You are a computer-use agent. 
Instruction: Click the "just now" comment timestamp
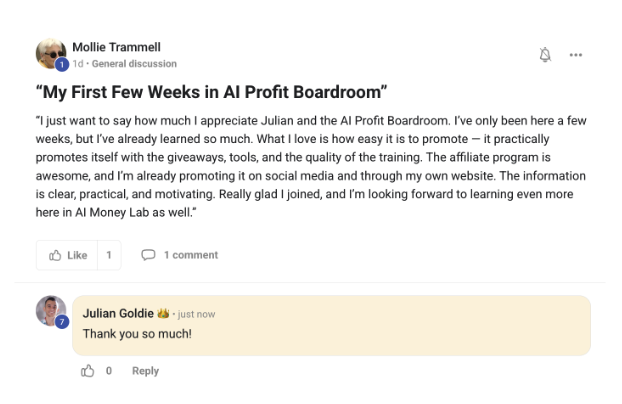[x=196, y=314]
